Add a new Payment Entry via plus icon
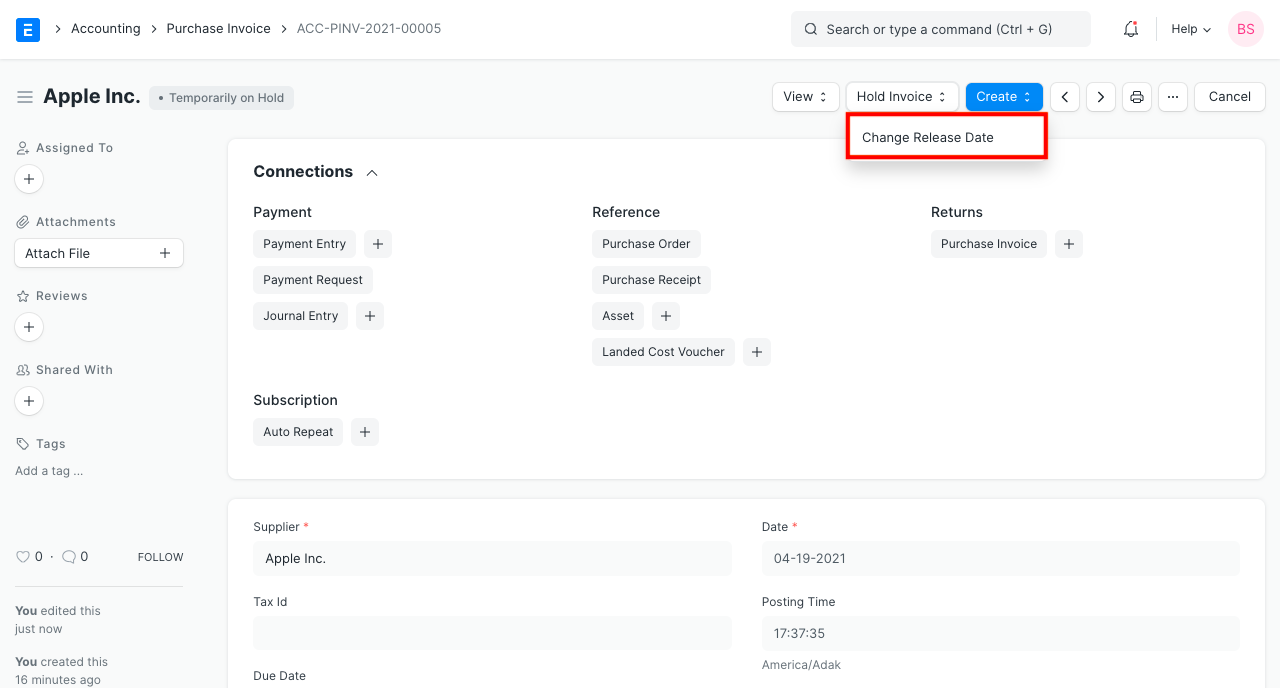This screenshot has height=688, width=1280. tap(377, 243)
